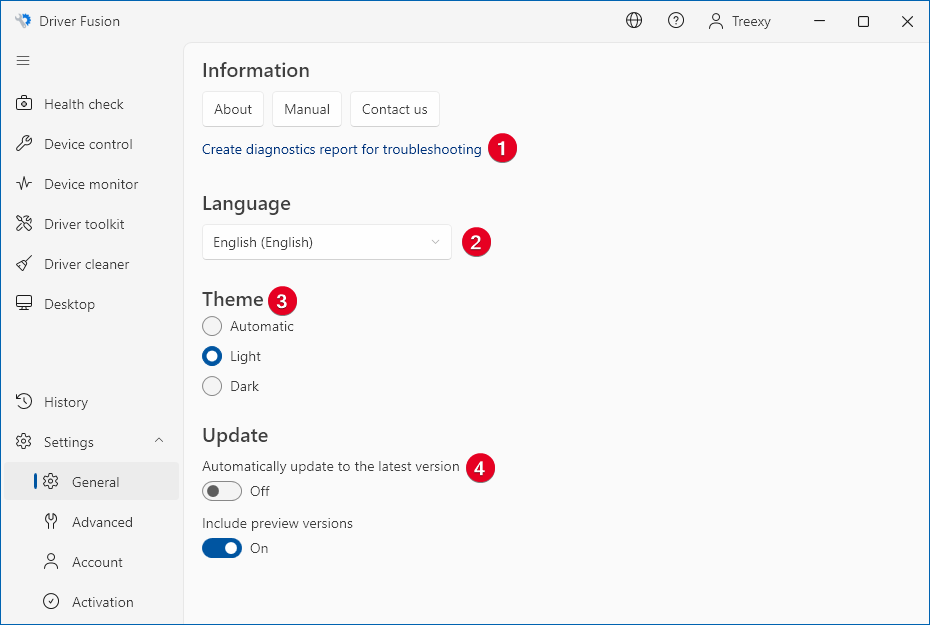
Task: Click the Theme heading text
Action: (232, 299)
